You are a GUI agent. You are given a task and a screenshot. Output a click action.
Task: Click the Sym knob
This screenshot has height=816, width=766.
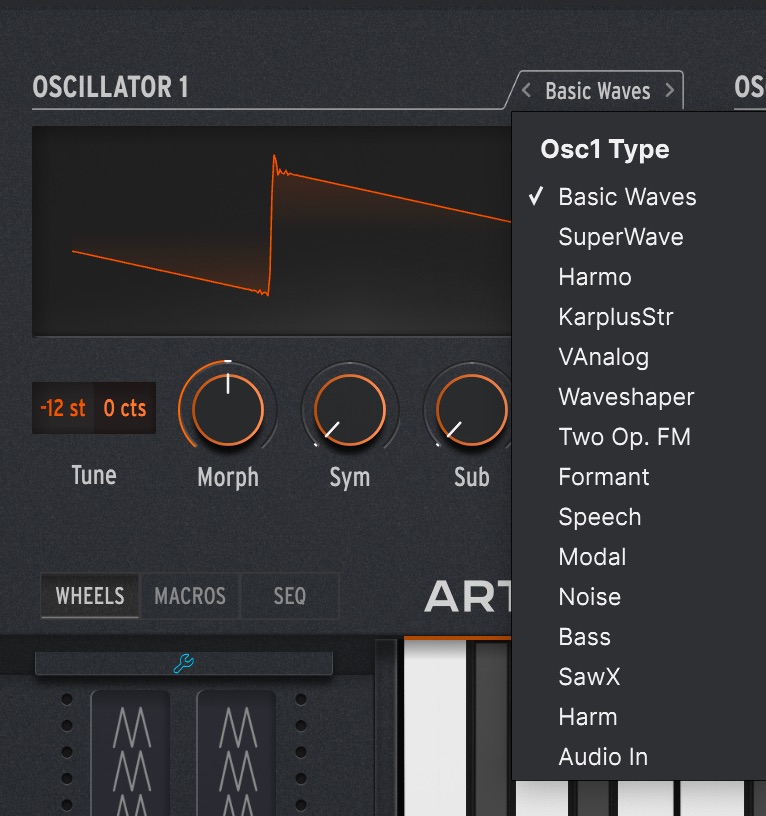point(349,409)
